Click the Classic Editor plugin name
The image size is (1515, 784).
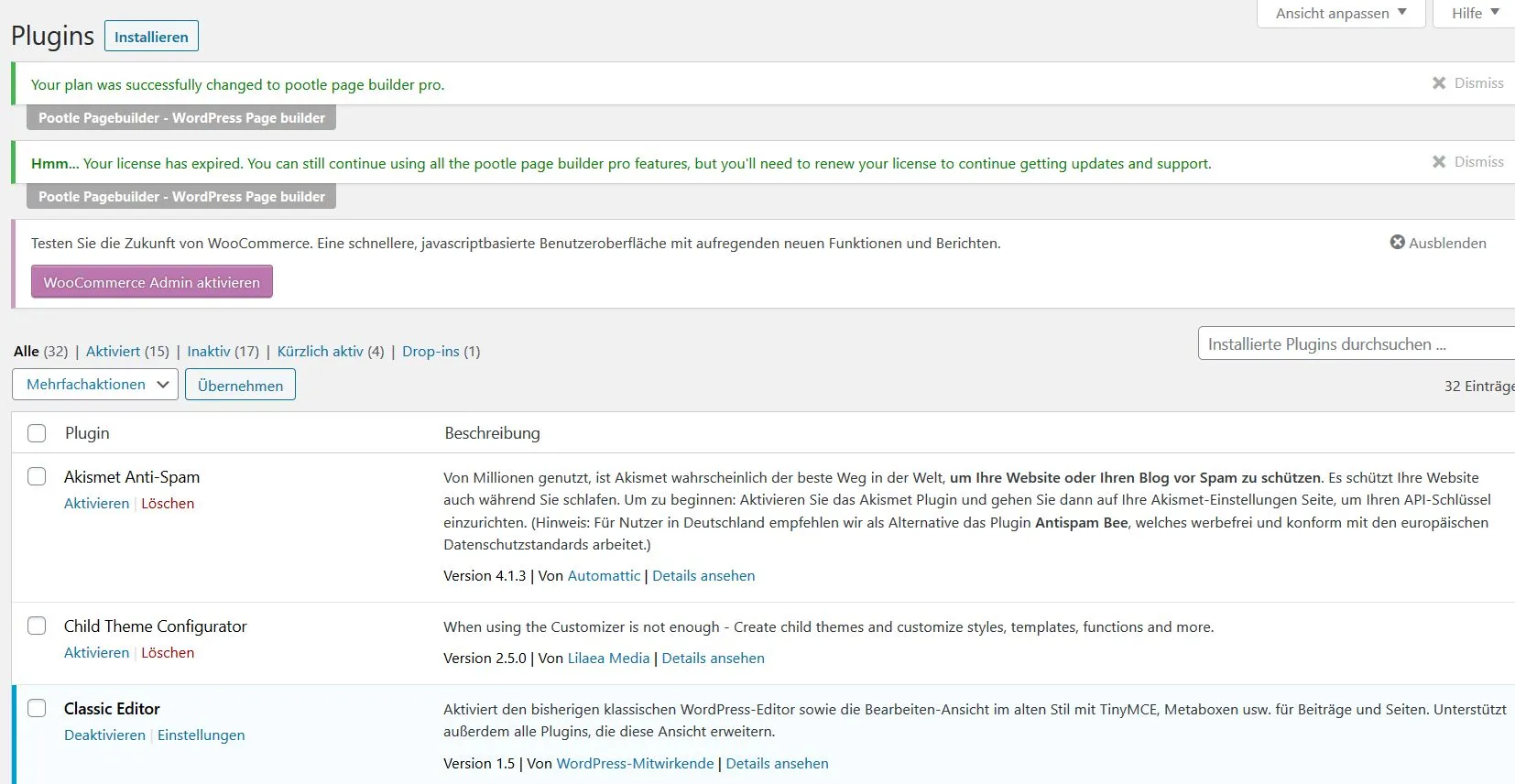coord(112,709)
